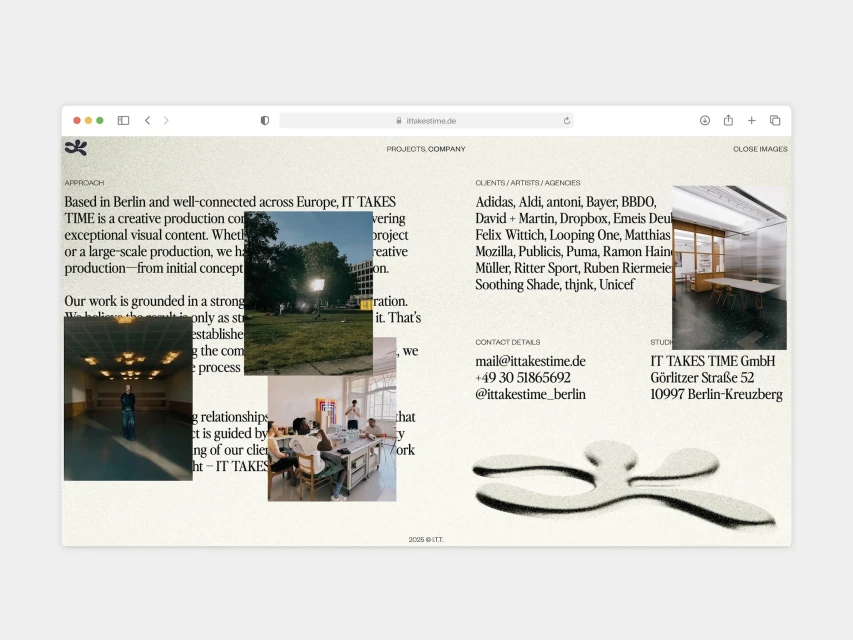Screen dimensions: 853x640
Task: Click the Share icon in the toolbar
Action: click(x=728, y=120)
